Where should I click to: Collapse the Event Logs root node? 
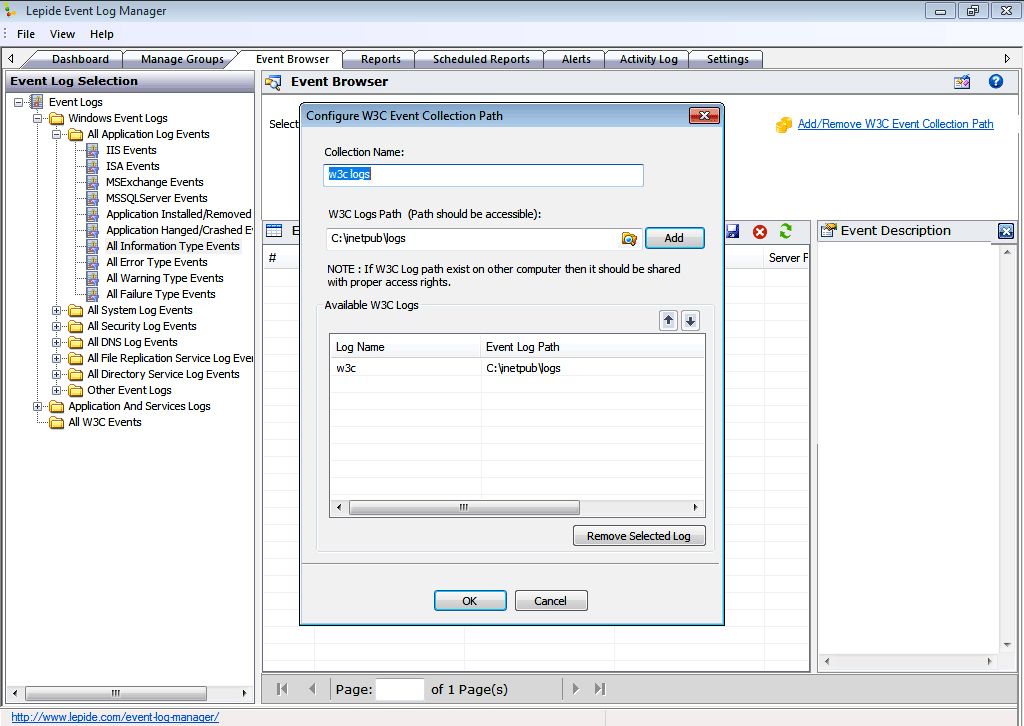click(19, 103)
